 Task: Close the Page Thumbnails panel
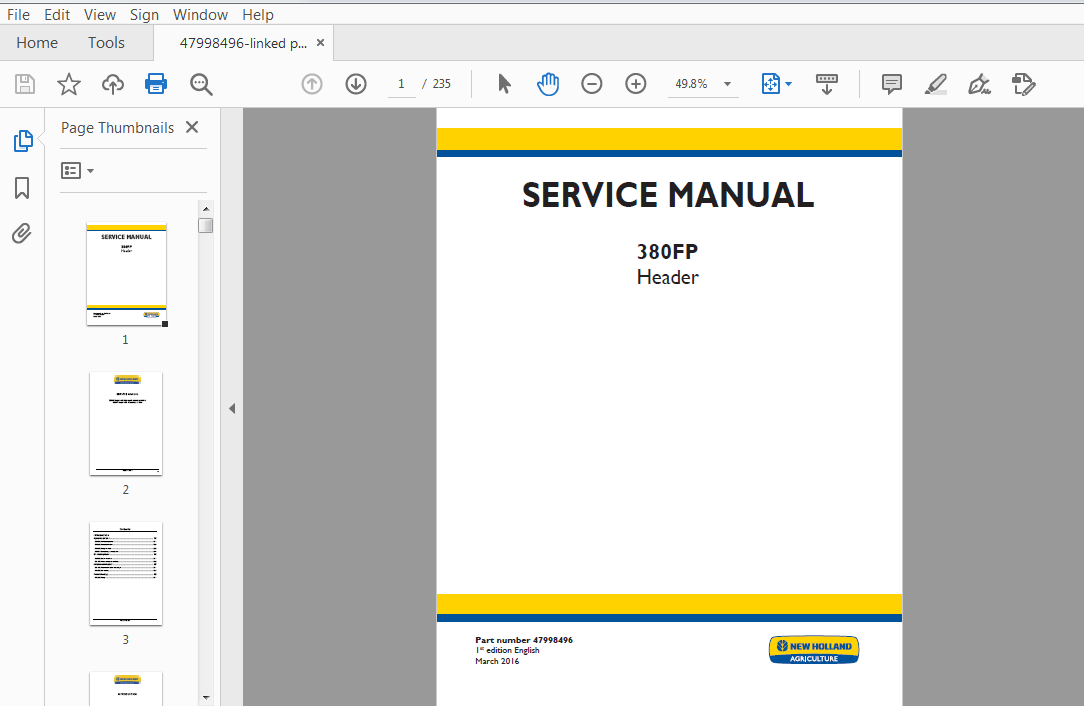[192, 127]
